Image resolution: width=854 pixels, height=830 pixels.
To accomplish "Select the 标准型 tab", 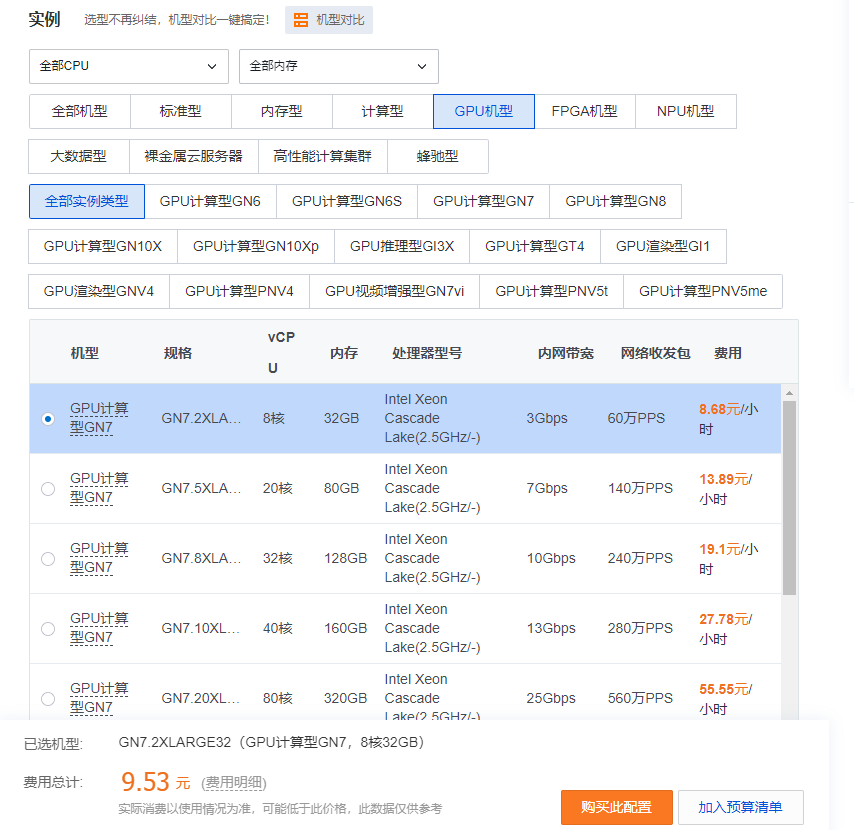I will [x=181, y=112].
